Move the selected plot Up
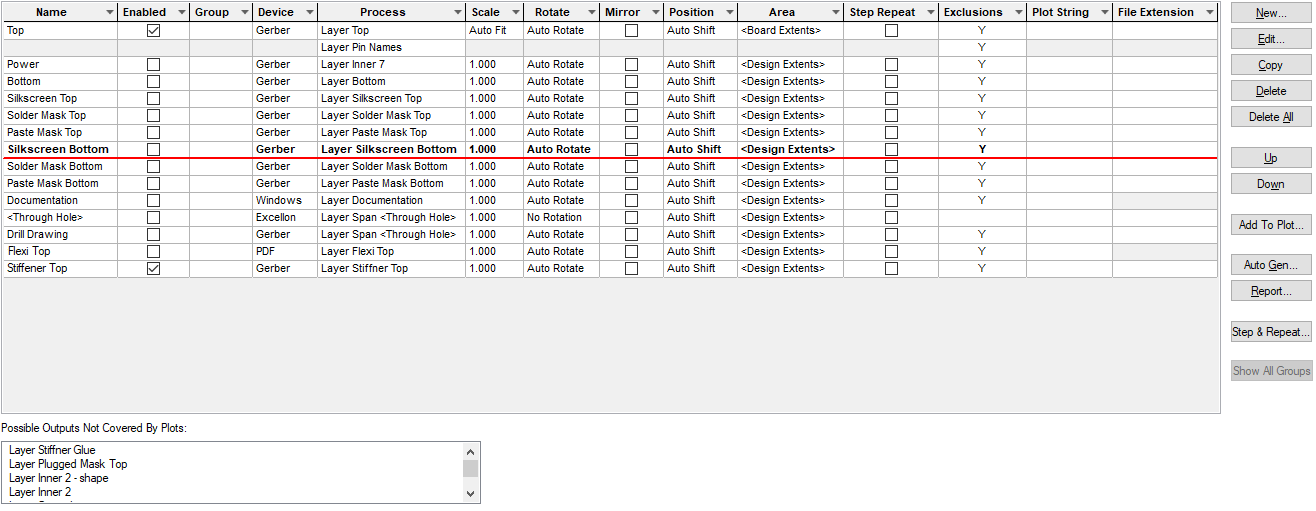1316x511 pixels. 1271,158
